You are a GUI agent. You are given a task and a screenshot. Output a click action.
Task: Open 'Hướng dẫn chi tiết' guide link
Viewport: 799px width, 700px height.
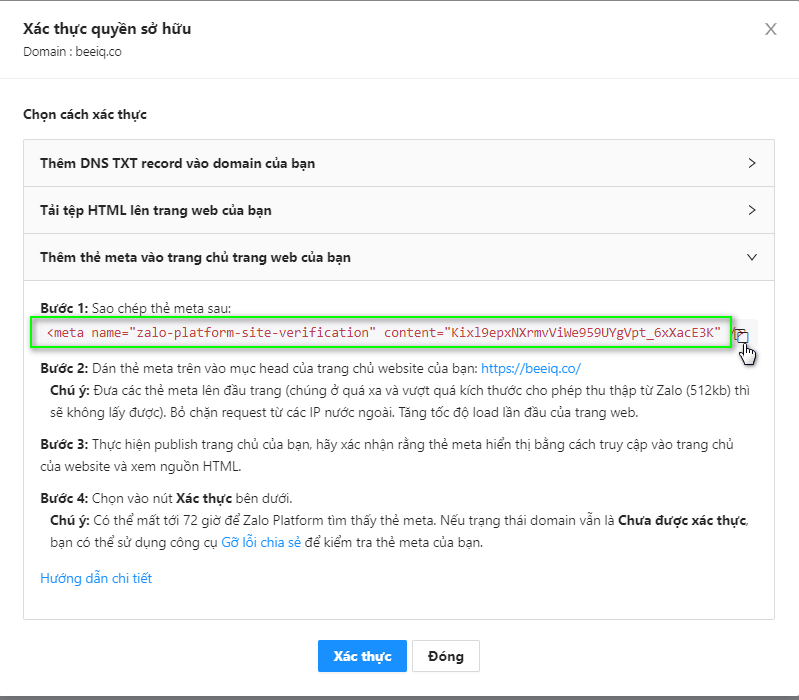click(x=96, y=578)
